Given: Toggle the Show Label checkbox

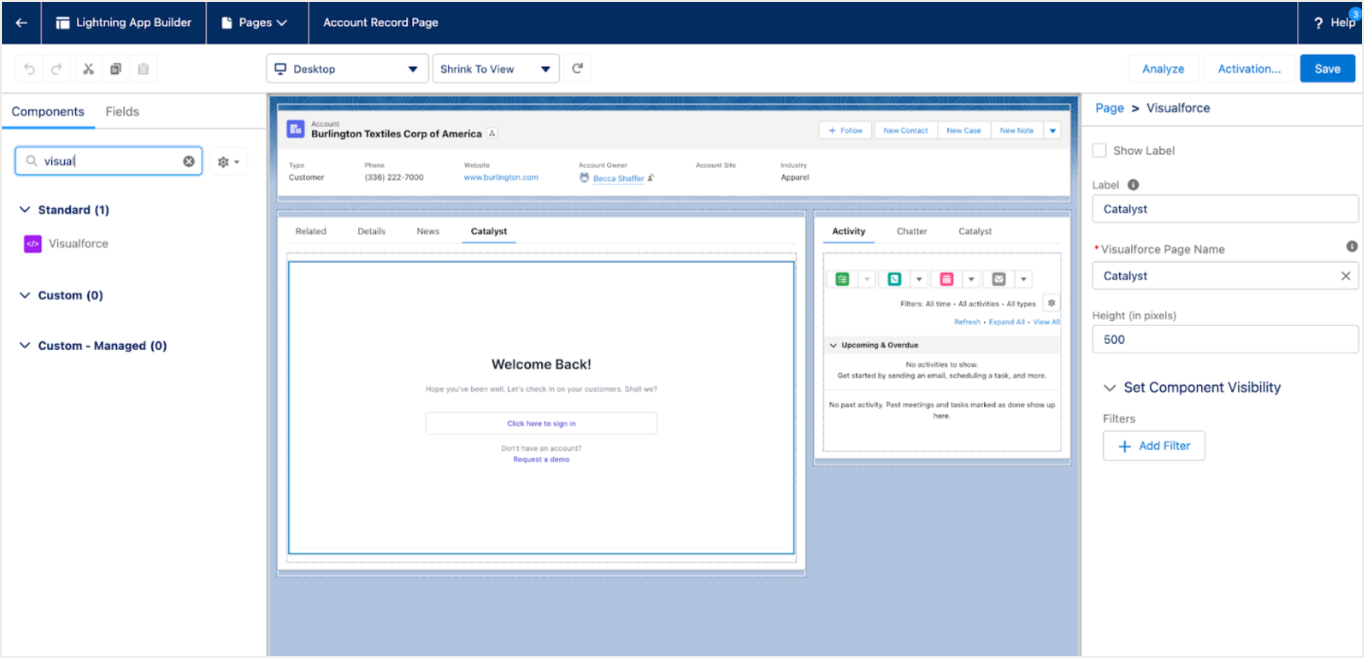Looking at the screenshot, I should click(1100, 150).
